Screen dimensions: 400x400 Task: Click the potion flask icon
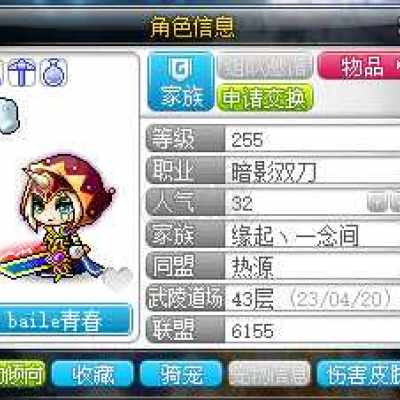click(x=54, y=72)
